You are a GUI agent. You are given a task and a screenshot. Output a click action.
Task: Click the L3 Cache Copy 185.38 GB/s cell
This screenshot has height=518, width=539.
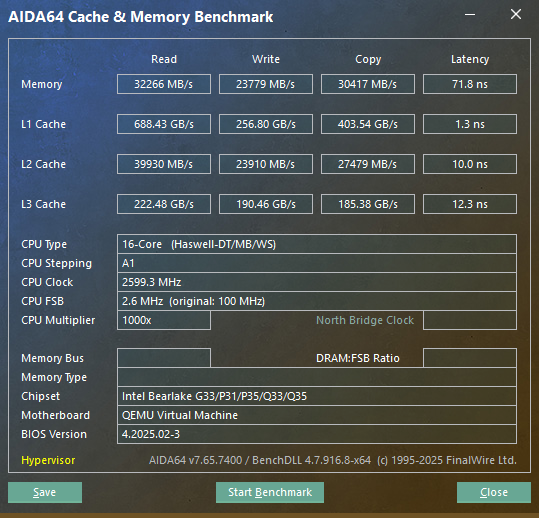point(368,204)
